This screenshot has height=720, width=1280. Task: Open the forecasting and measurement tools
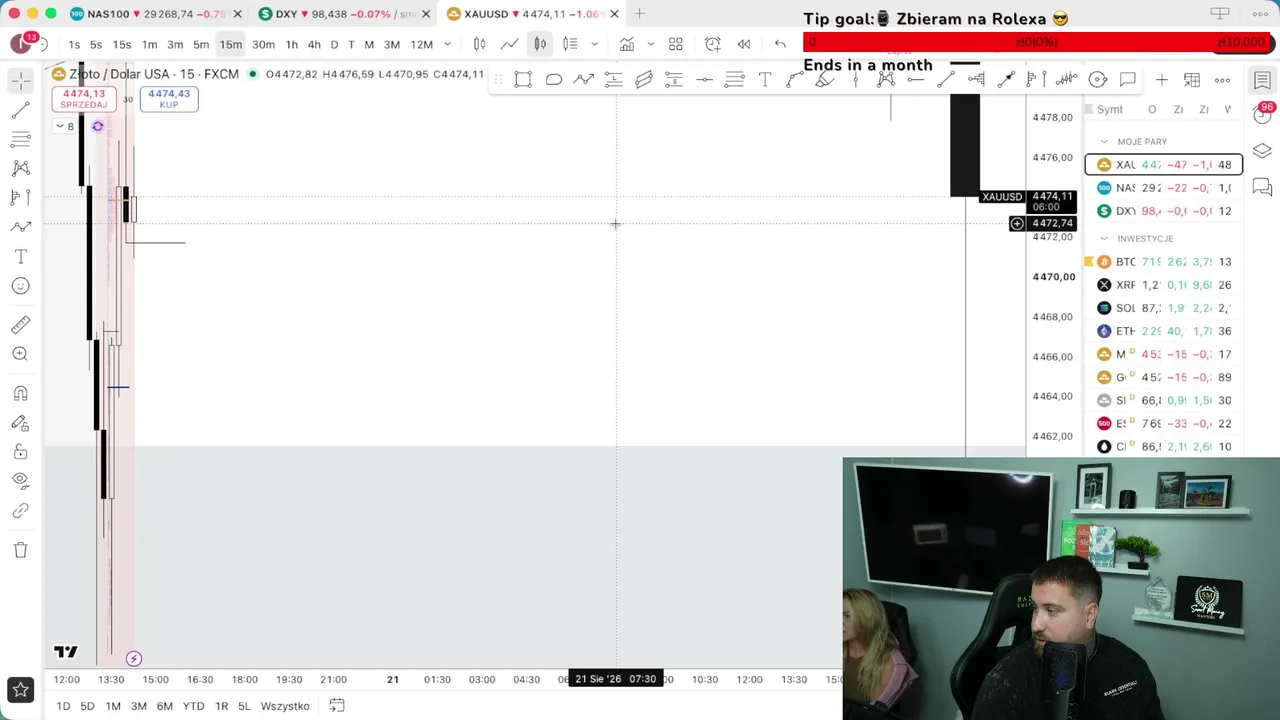(x=21, y=197)
